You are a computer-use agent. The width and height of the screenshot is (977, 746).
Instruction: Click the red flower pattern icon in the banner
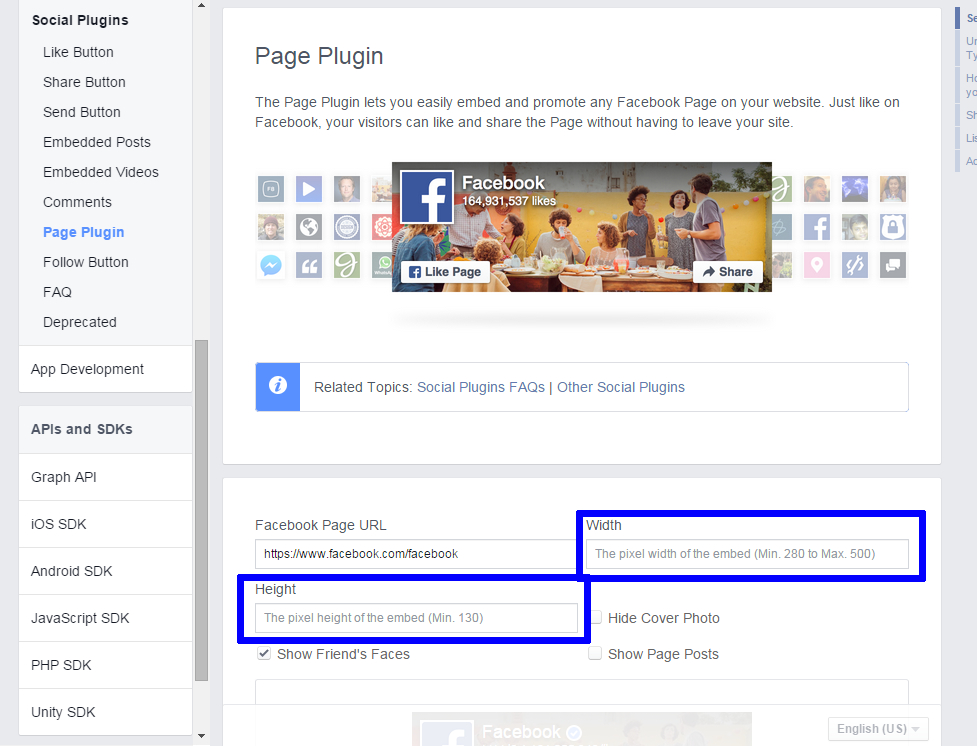pos(382,227)
